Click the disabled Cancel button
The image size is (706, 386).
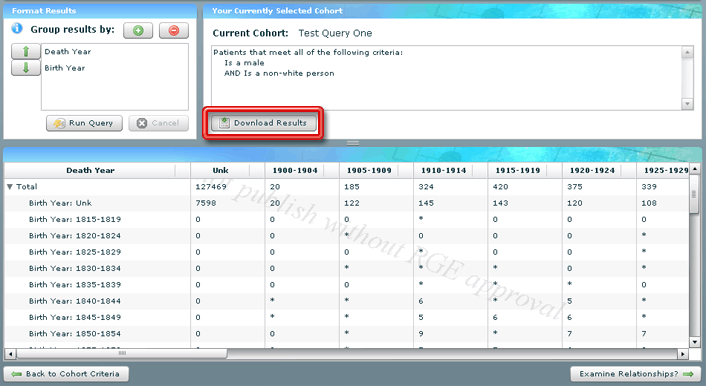click(158, 123)
